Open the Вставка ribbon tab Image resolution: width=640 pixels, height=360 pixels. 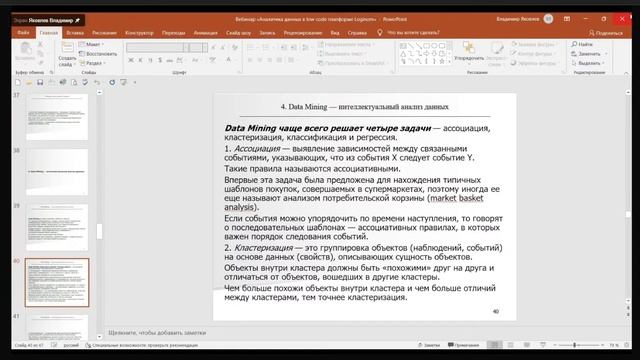coord(75,33)
